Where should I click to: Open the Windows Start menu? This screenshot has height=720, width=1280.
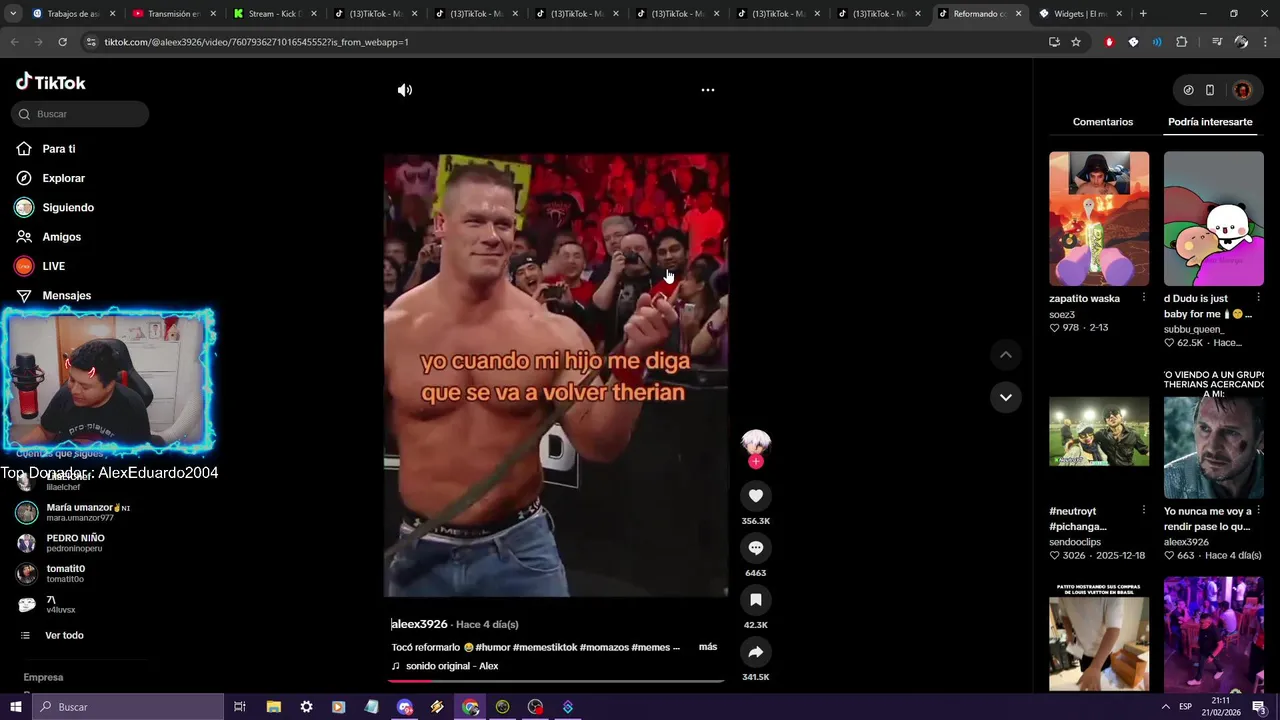[x=15, y=707]
